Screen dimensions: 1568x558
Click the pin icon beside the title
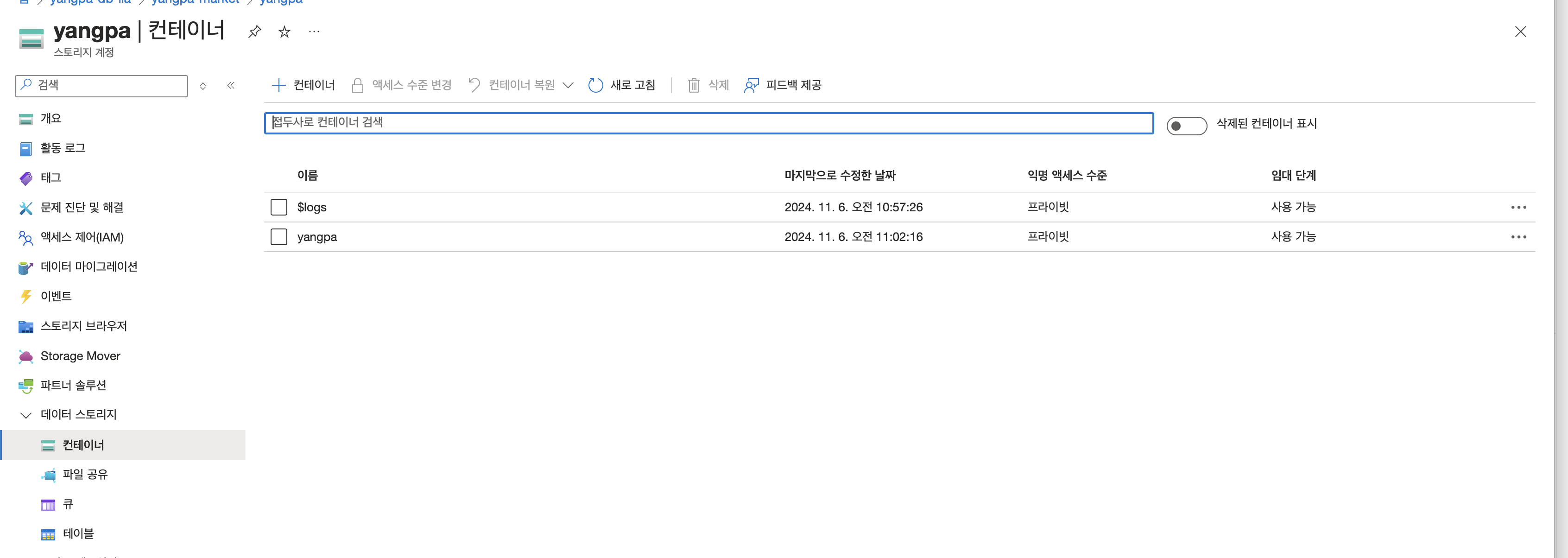(254, 32)
